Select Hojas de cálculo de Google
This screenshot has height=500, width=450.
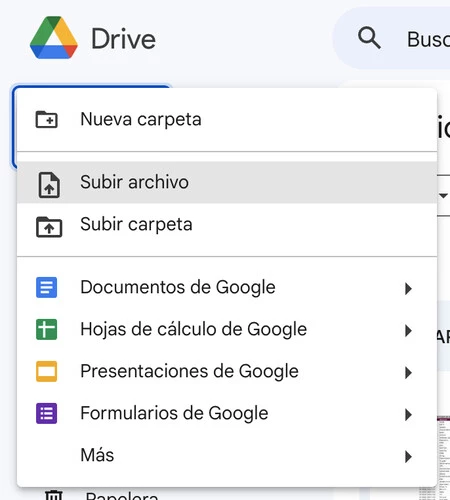pyautogui.click(x=227, y=329)
